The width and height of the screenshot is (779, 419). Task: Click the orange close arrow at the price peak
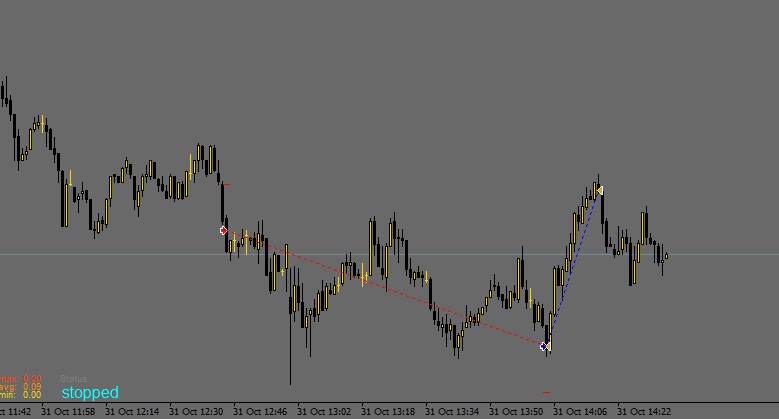[x=599, y=190]
